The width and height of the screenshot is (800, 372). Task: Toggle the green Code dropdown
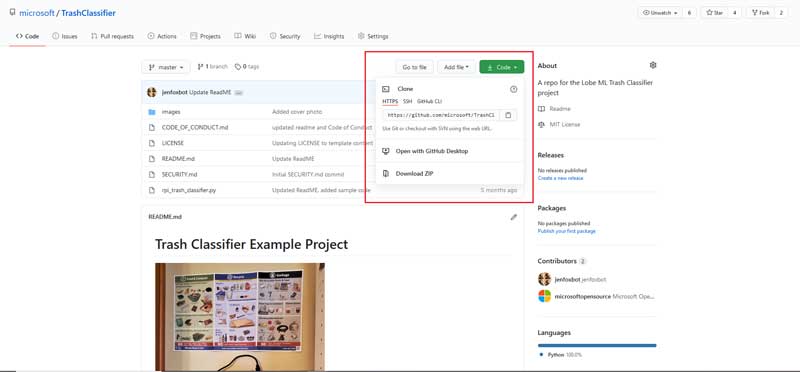pyautogui.click(x=502, y=67)
